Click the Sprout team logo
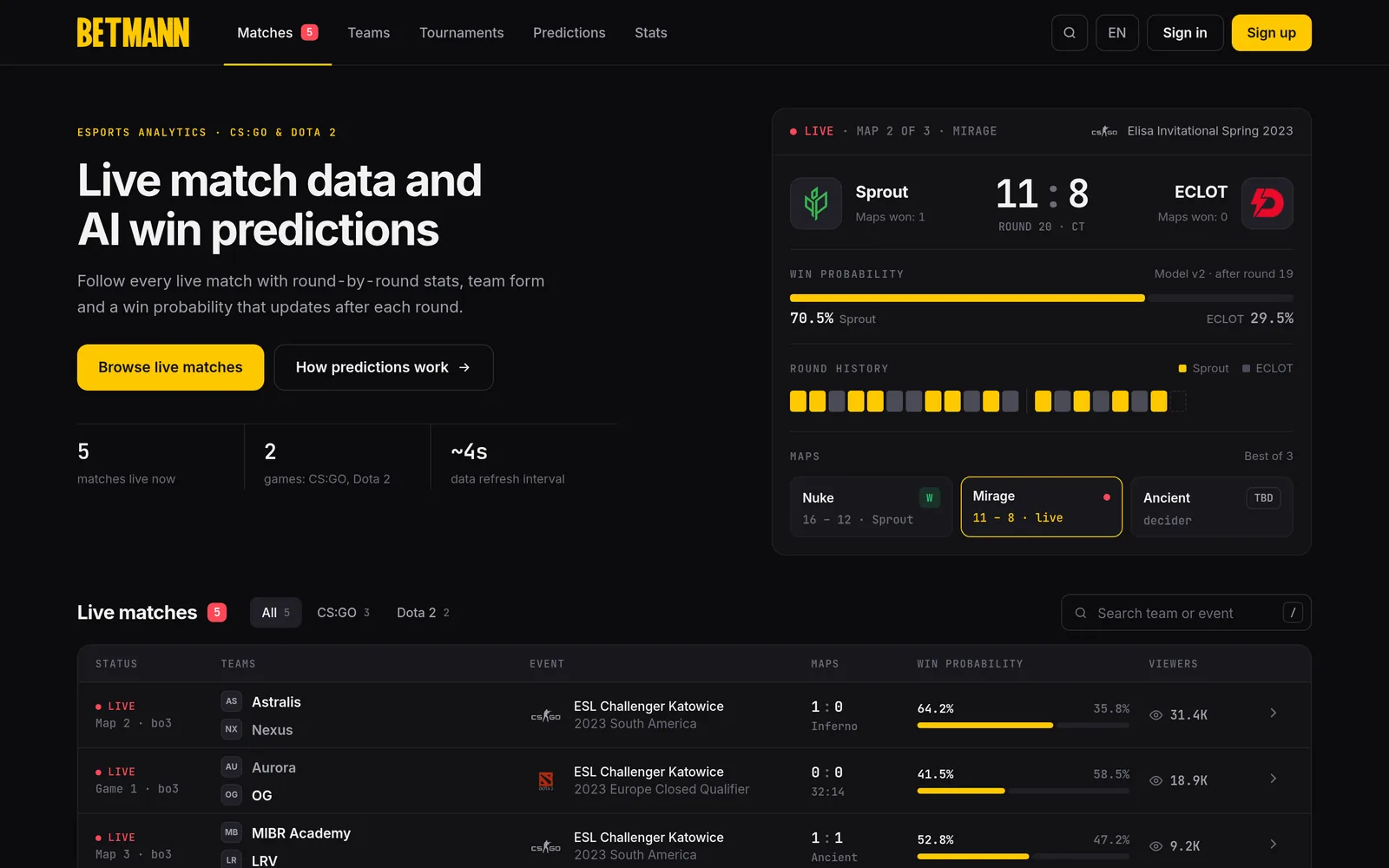The image size is (1389, 868). pyautogui.click(x=816, y=203)
